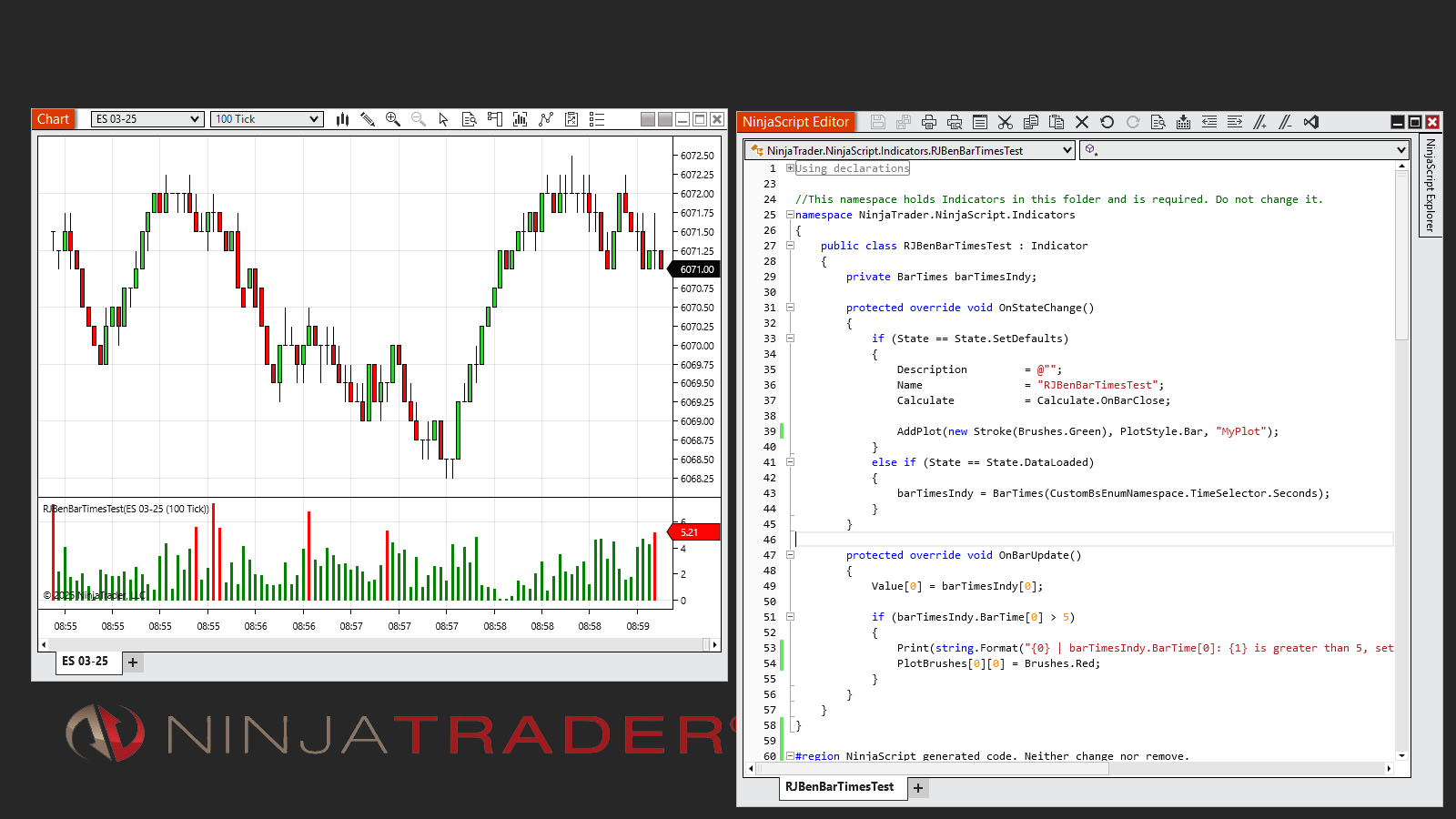Image resolution: width=1456 pixels, height=819 pixels.
Task: Click the Save icon in NinjaScript Editor
Action: [878, 122]
